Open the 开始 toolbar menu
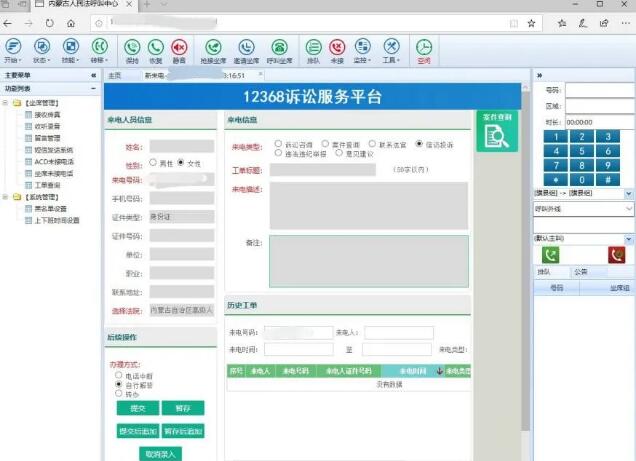This screenshot has width=636, height=461. [13, 50]
